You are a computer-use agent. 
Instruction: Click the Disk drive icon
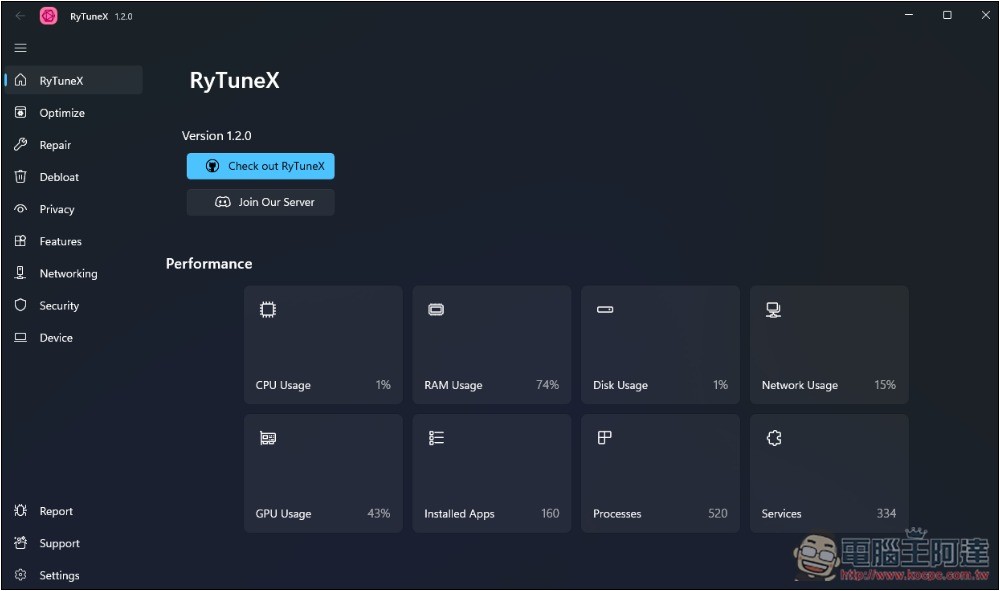(605, 310)
